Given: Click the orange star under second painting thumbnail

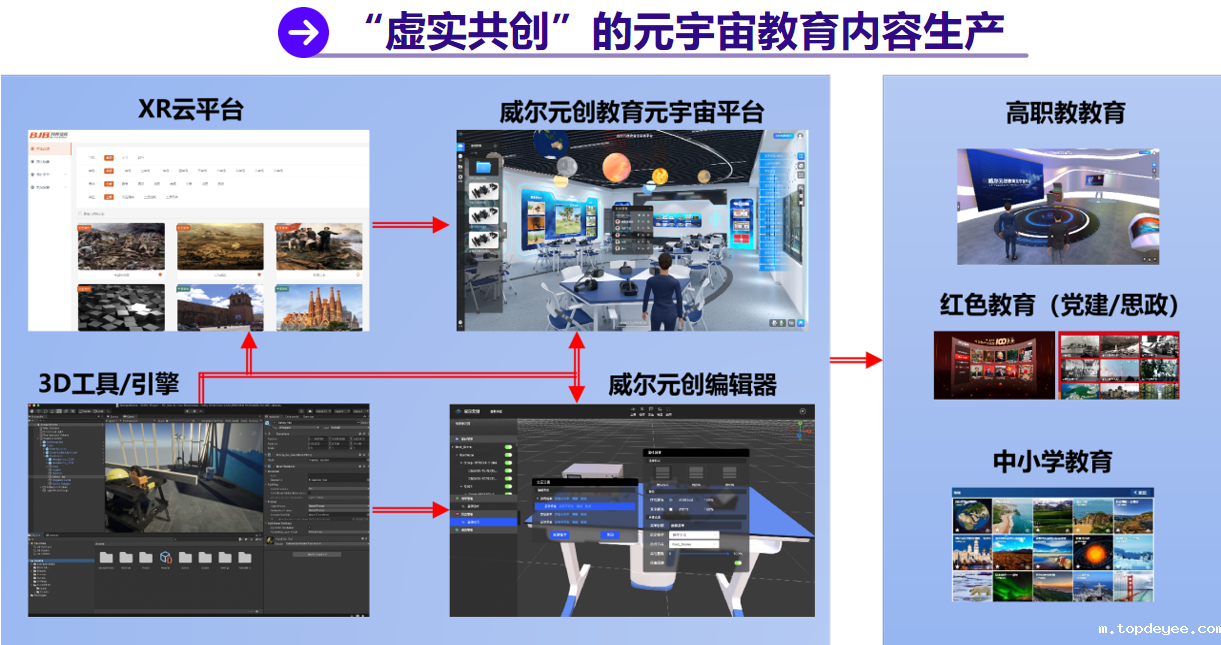Looking at the screenshot, I should click(x=258, y=273).
